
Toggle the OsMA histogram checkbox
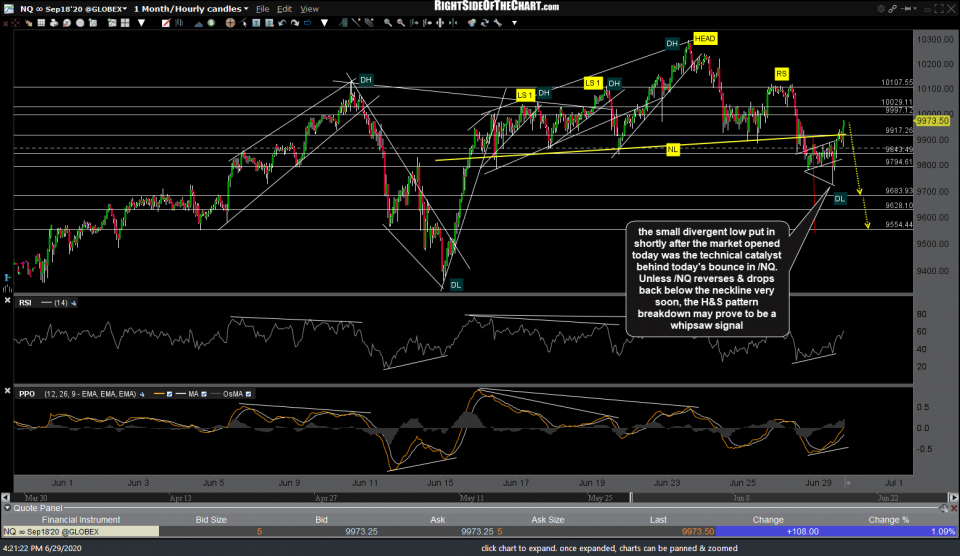point(248,394)
